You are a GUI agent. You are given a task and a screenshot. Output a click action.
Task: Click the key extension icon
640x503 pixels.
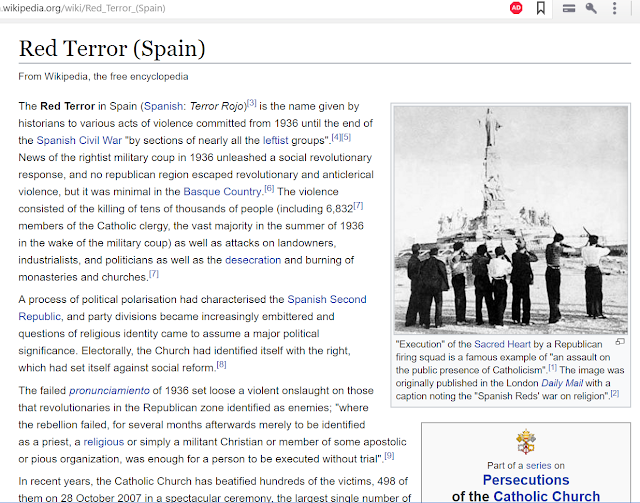(591, 8)
